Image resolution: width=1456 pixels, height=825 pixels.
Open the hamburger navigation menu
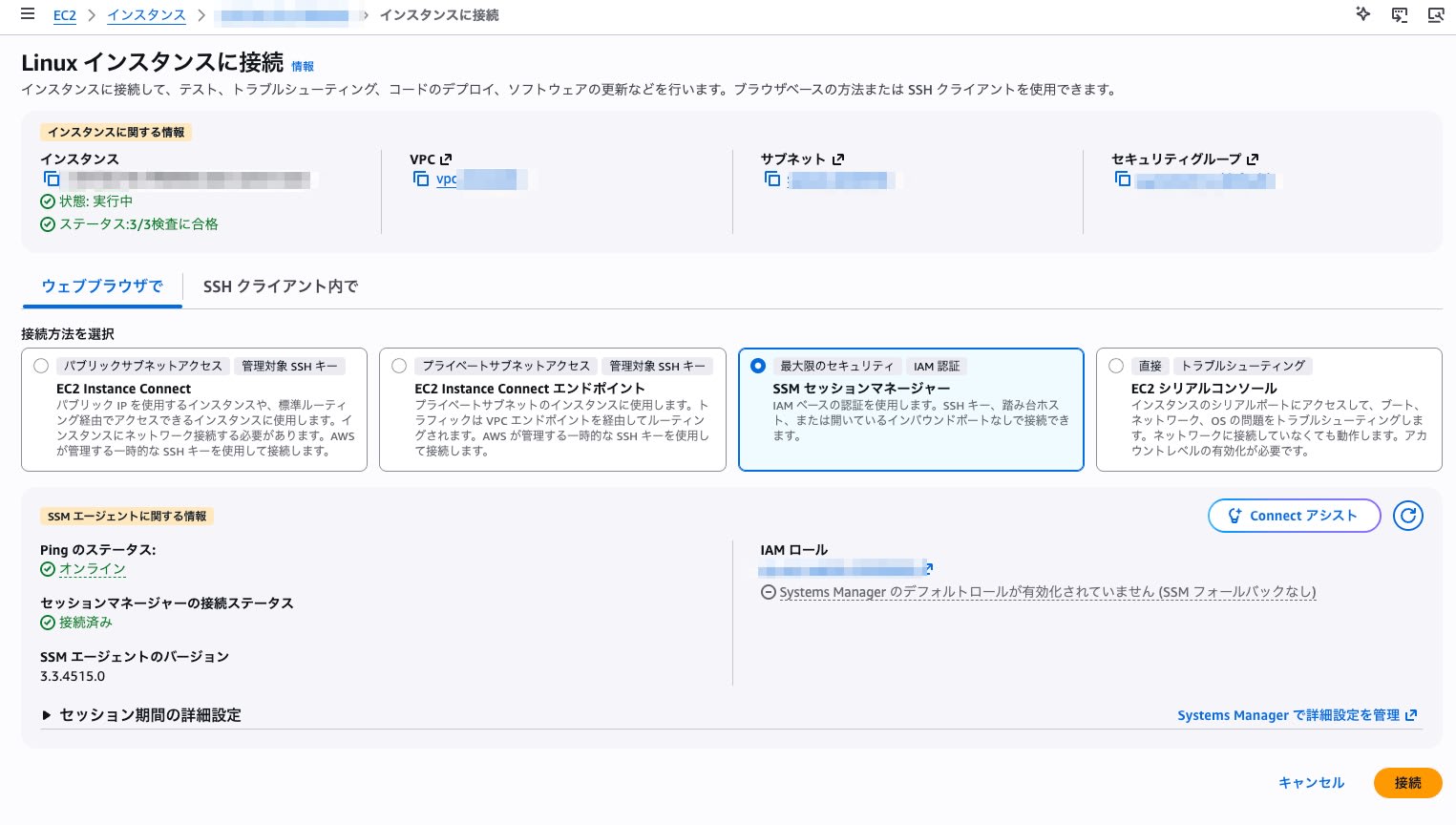coord(28,14)
